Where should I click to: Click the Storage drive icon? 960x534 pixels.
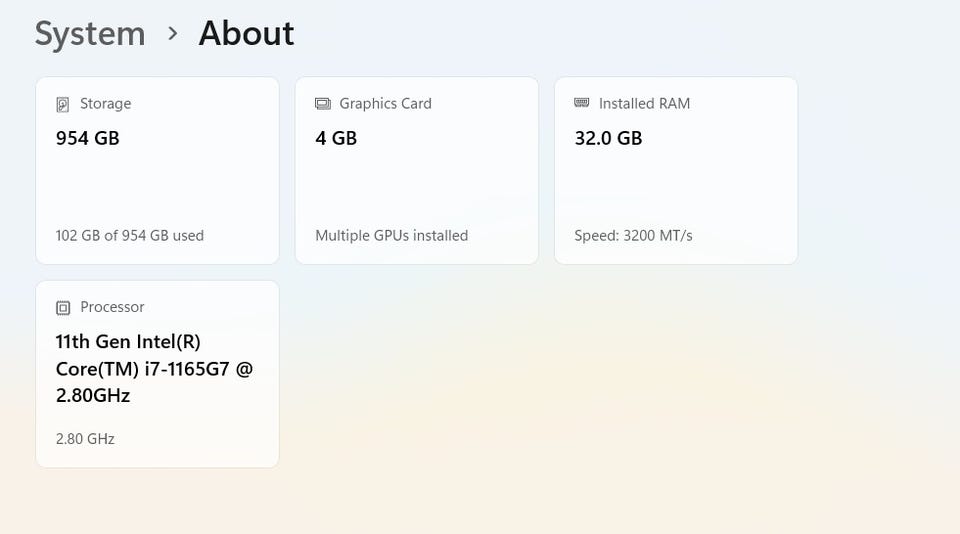(63, 104)
